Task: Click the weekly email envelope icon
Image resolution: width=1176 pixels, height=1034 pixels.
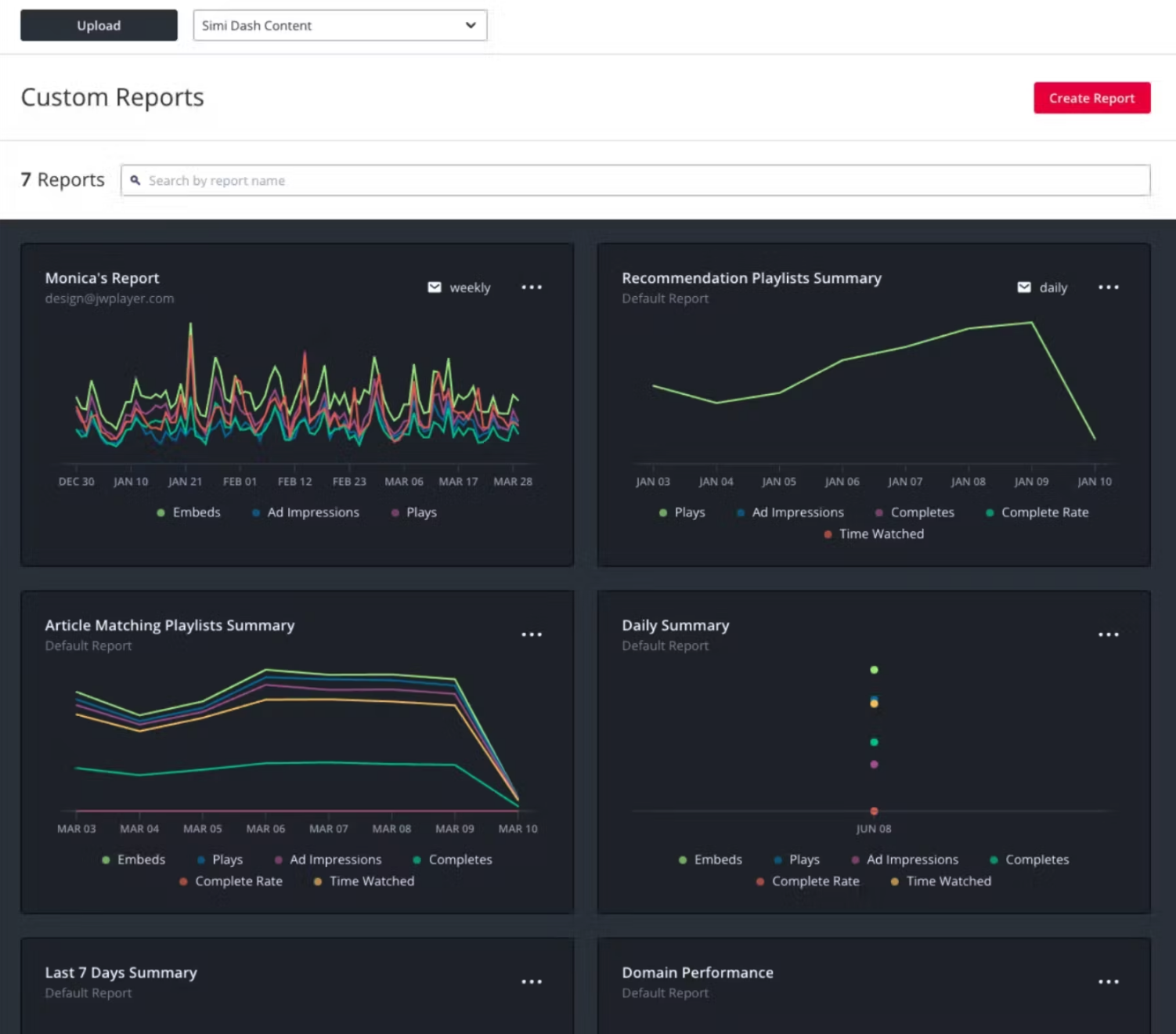Action: 435,287
